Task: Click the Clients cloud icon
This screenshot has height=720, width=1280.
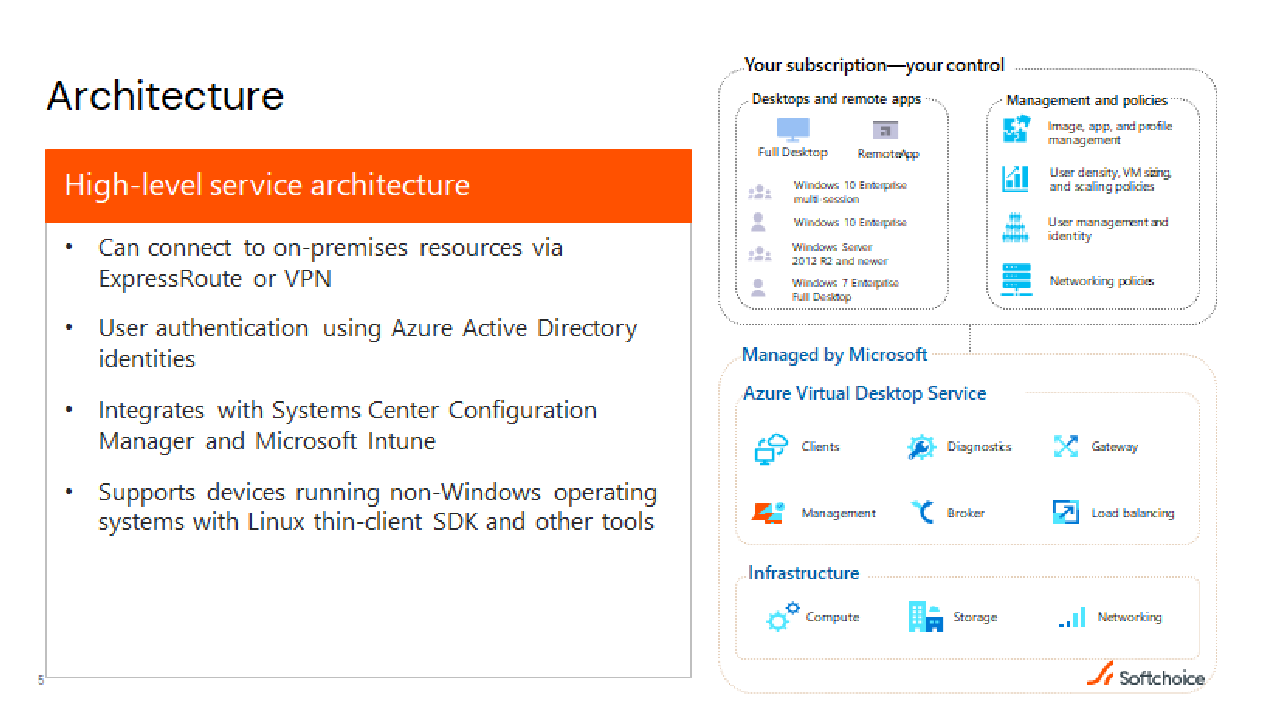Action: point(771,448)
